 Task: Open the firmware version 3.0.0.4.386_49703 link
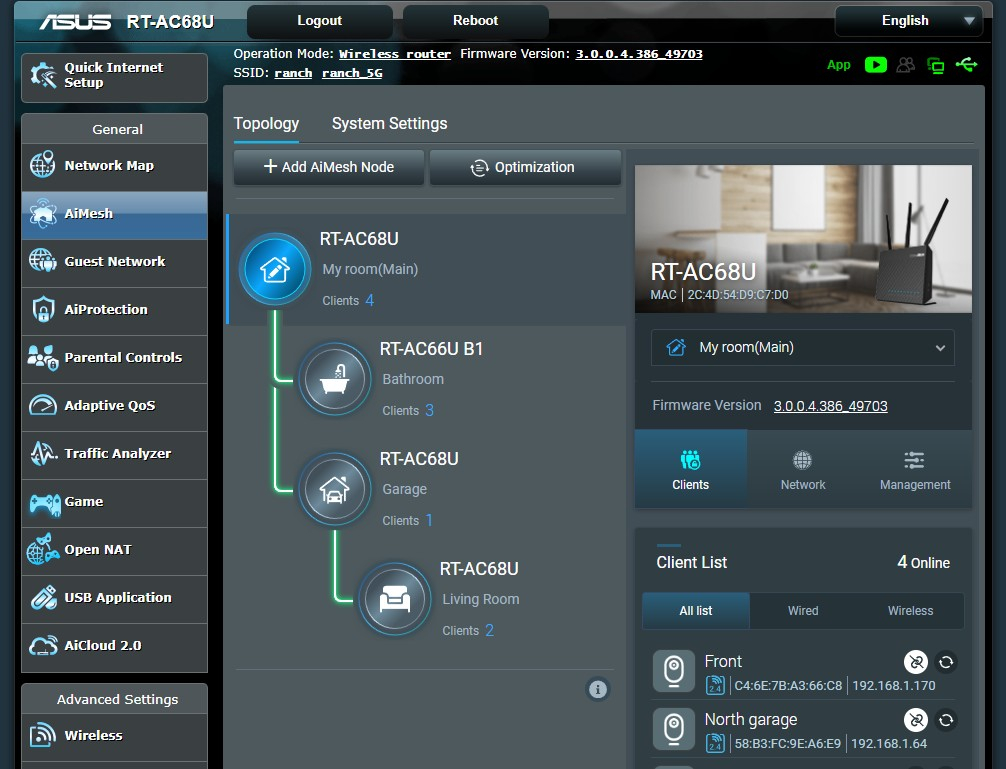(x=830, y=406)
